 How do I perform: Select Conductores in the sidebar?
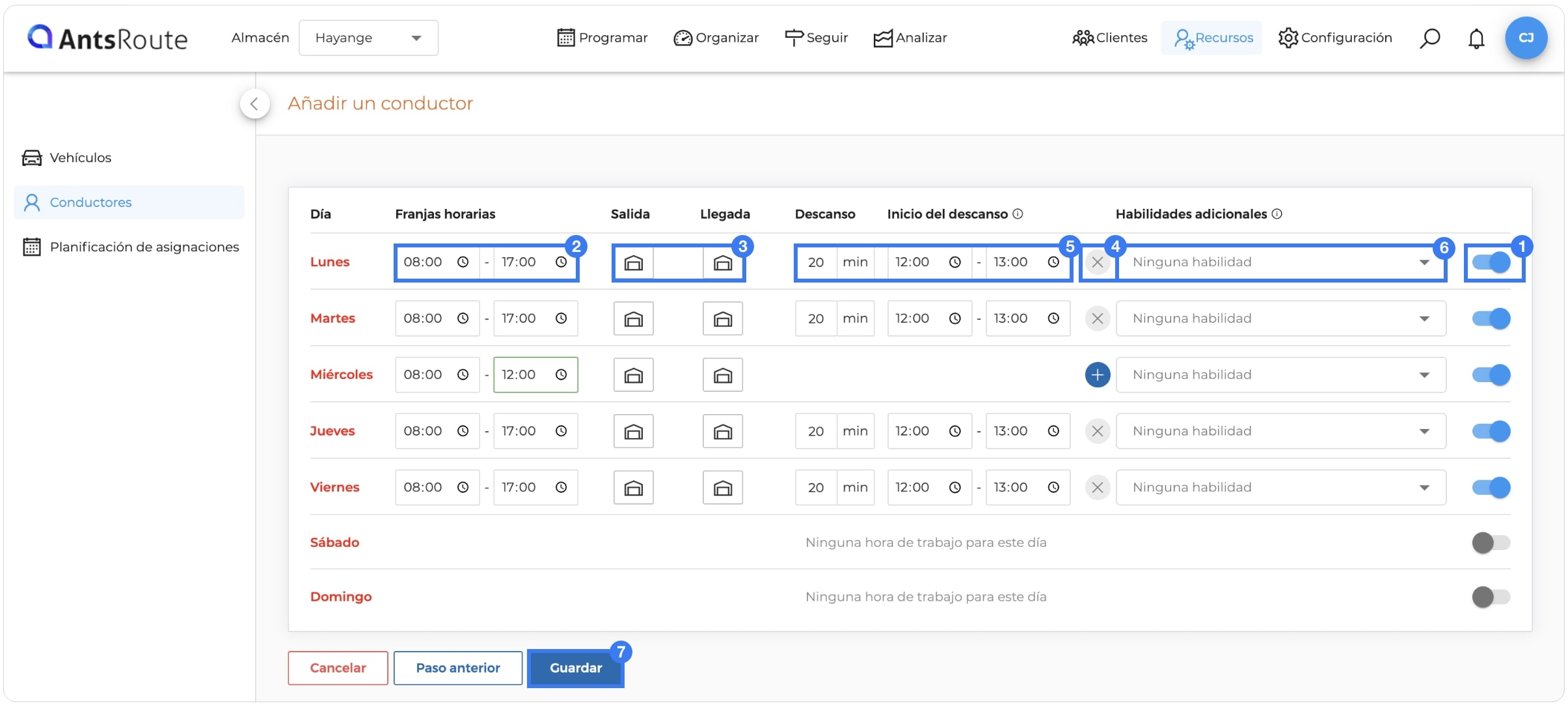129,202
